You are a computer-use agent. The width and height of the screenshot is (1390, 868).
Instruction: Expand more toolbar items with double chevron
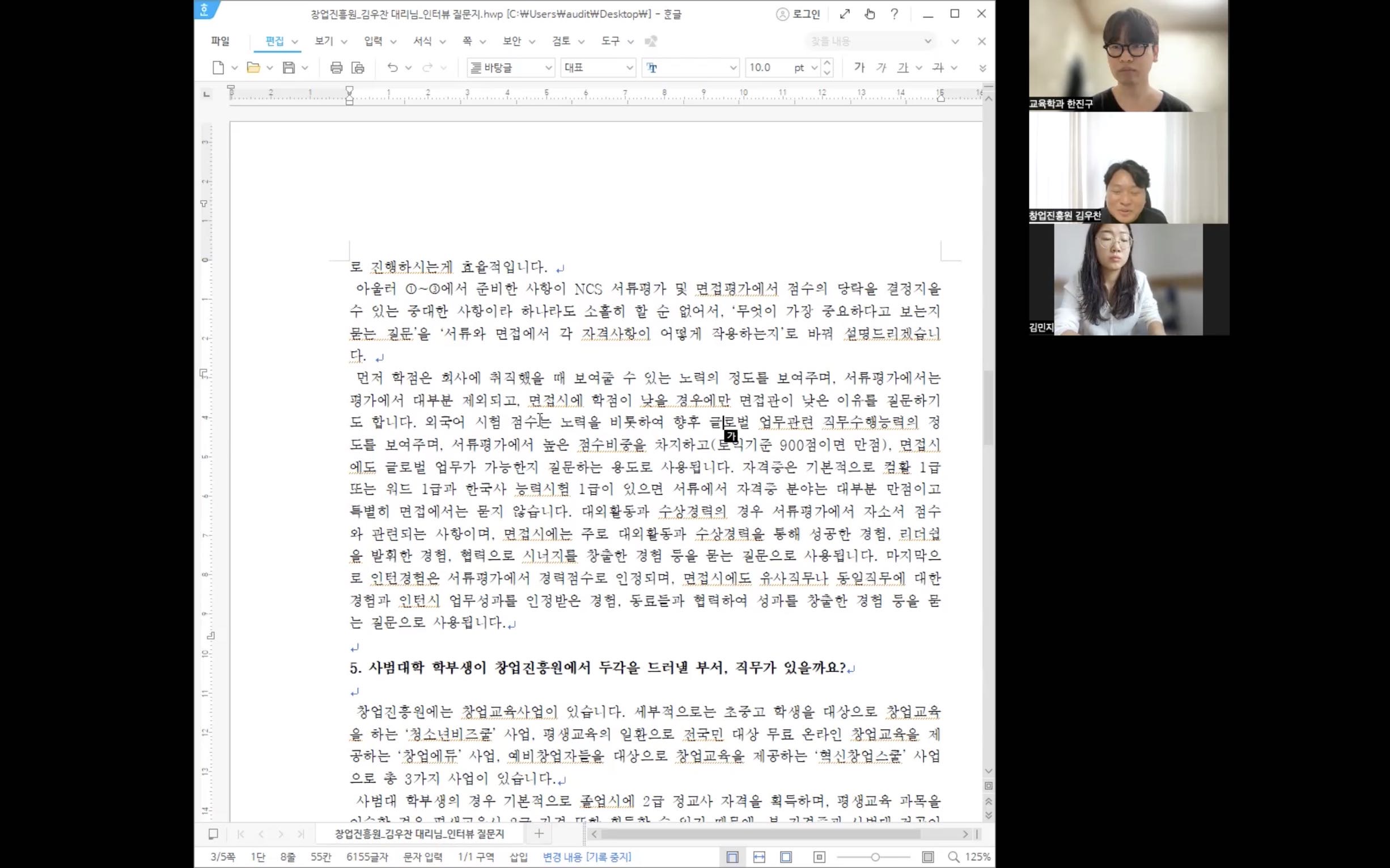click(983, 68)
